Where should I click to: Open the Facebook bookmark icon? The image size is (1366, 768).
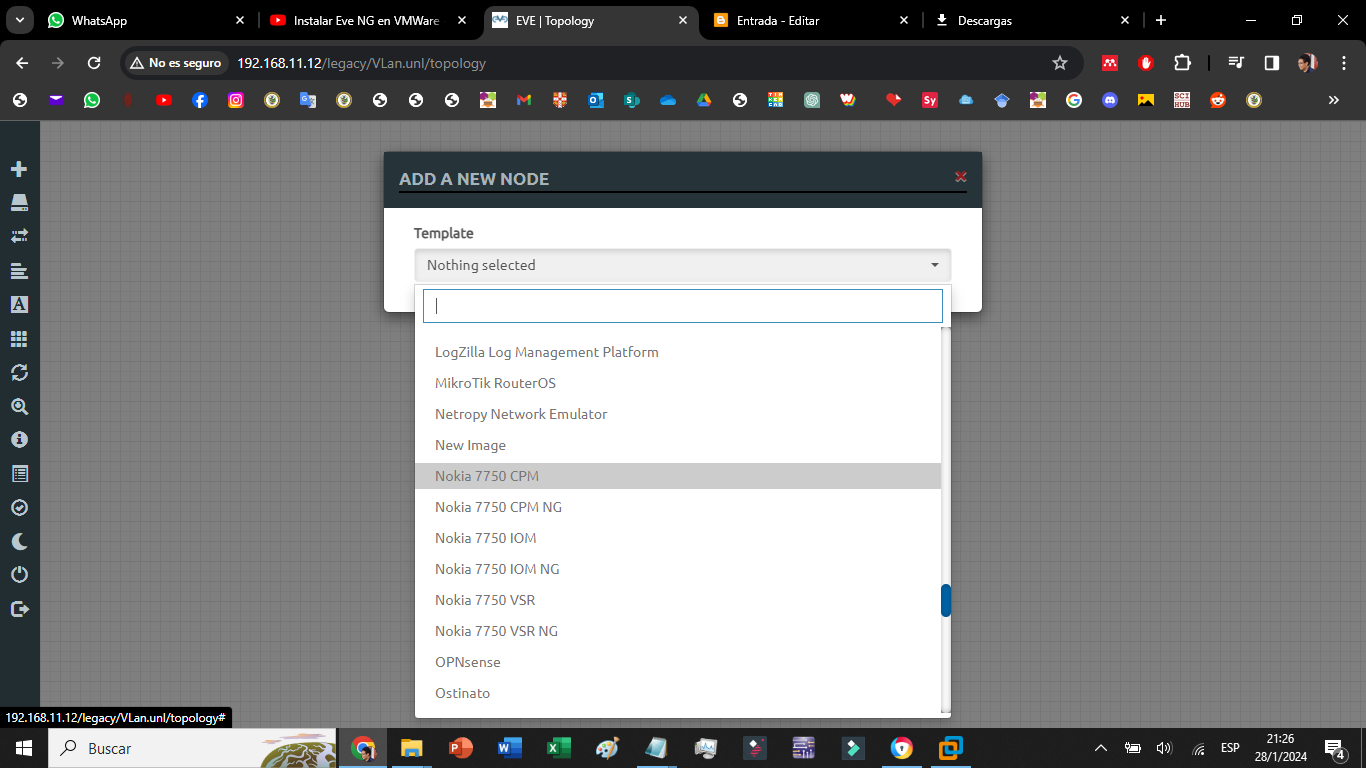coord(200,100)
